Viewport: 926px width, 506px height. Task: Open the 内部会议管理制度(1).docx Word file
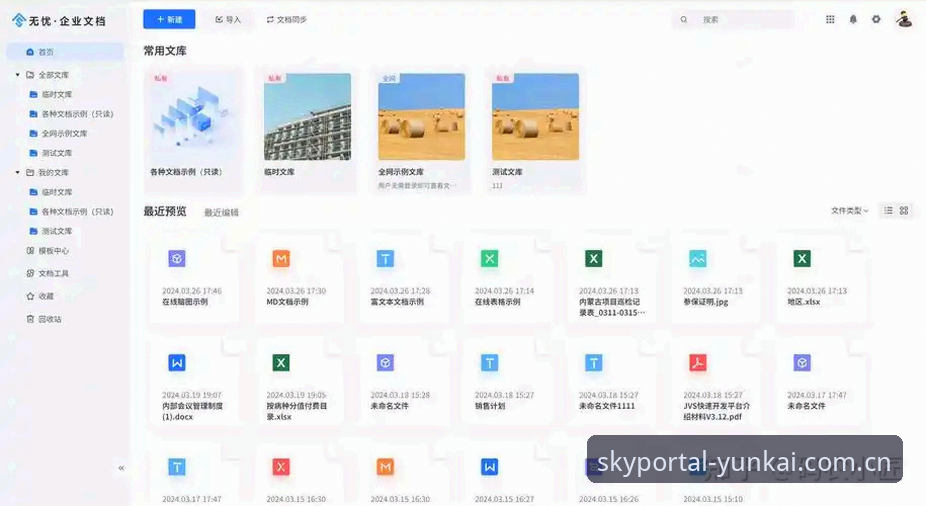194,384
